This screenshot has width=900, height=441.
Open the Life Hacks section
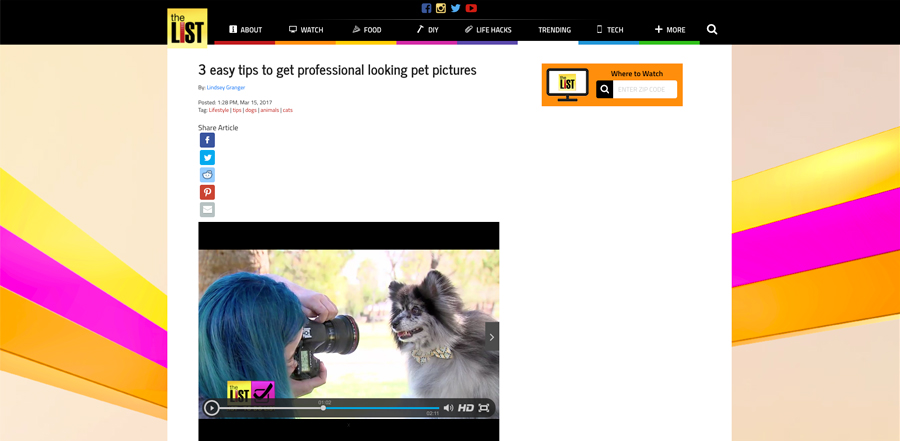(488, 30)
